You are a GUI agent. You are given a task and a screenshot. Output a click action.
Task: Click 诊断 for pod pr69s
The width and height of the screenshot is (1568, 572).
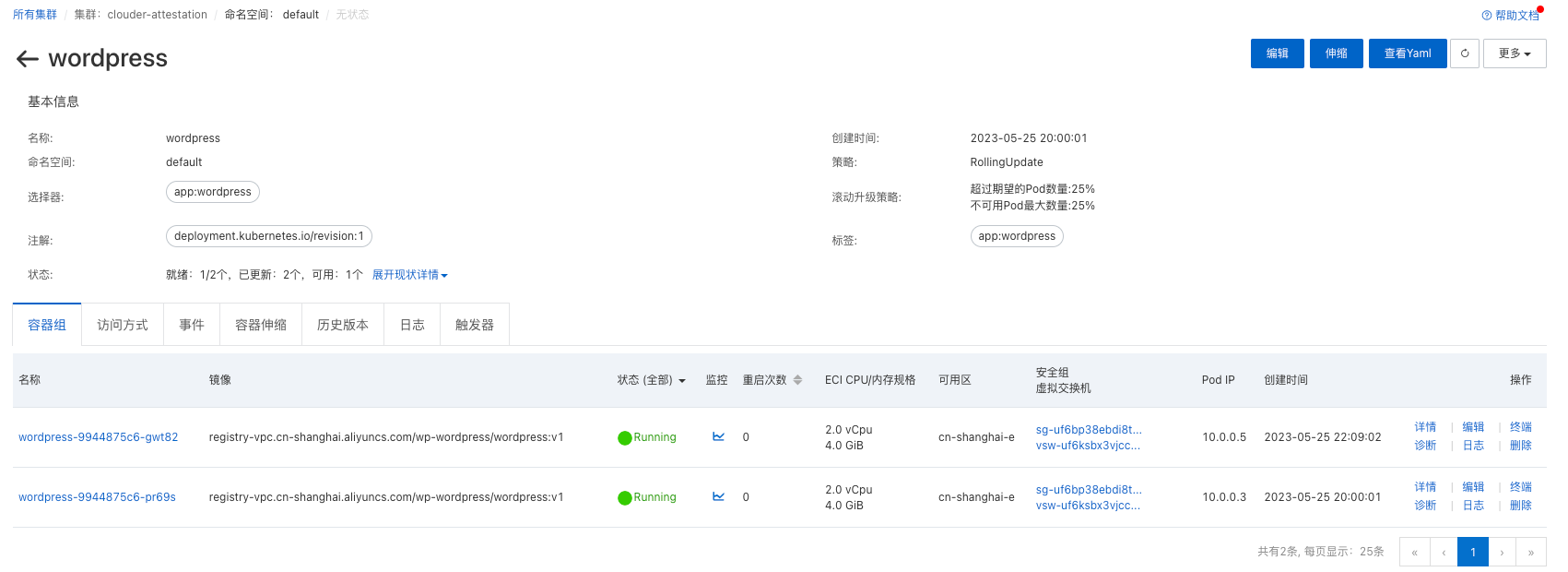tap(1425, 506)
